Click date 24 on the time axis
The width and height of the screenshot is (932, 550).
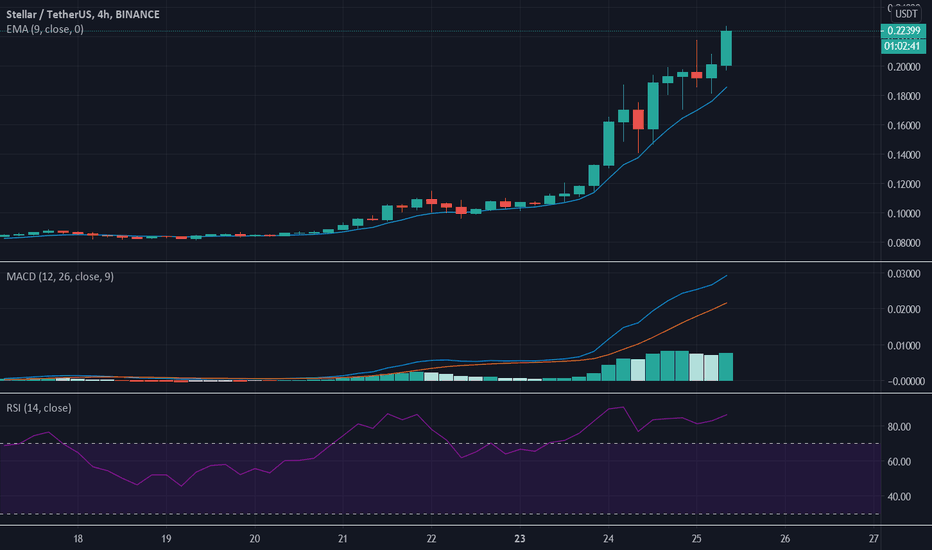608,539
